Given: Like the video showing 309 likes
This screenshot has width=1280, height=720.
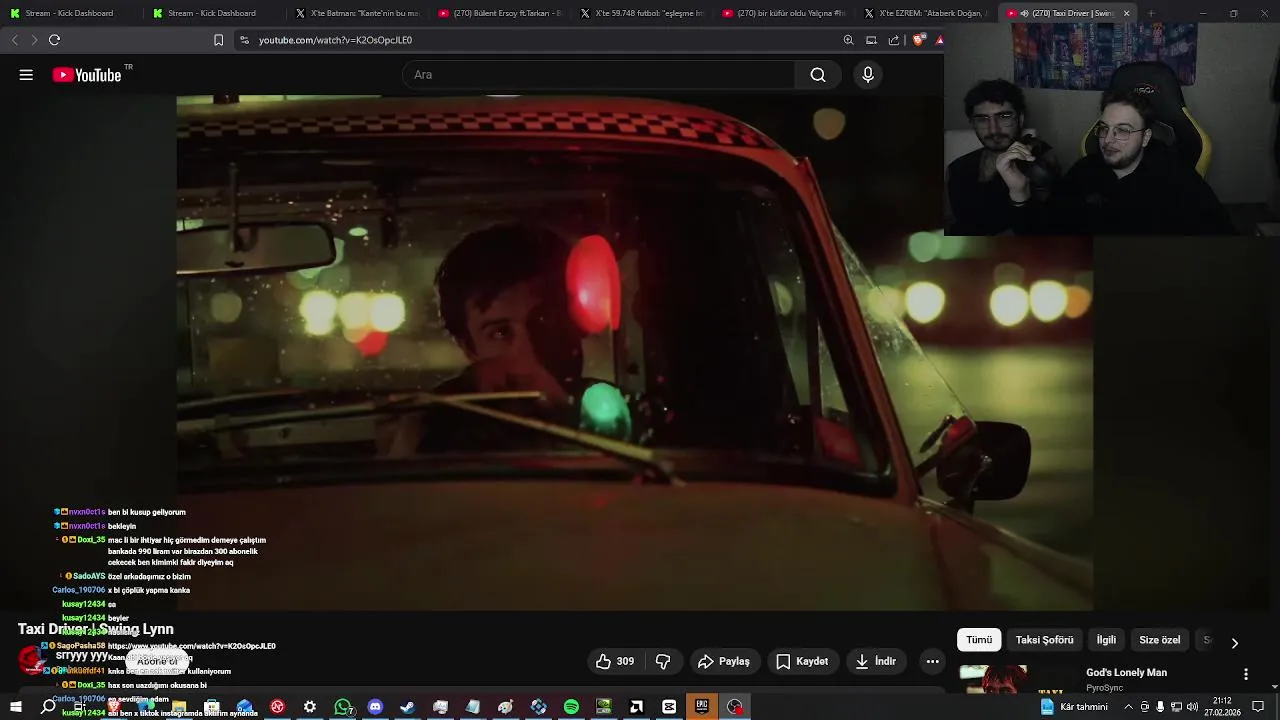Looking at the screenshot, I should pyautogui.click(x=615, y=661).
